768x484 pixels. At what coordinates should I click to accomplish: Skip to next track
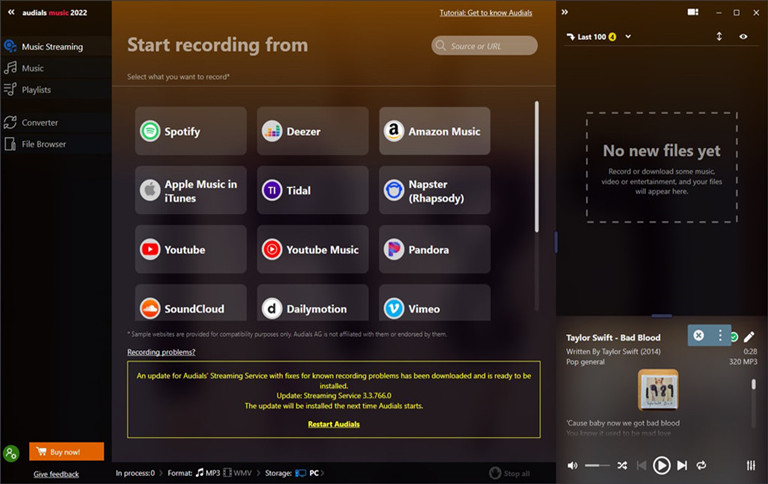click(x=682, y=465)
